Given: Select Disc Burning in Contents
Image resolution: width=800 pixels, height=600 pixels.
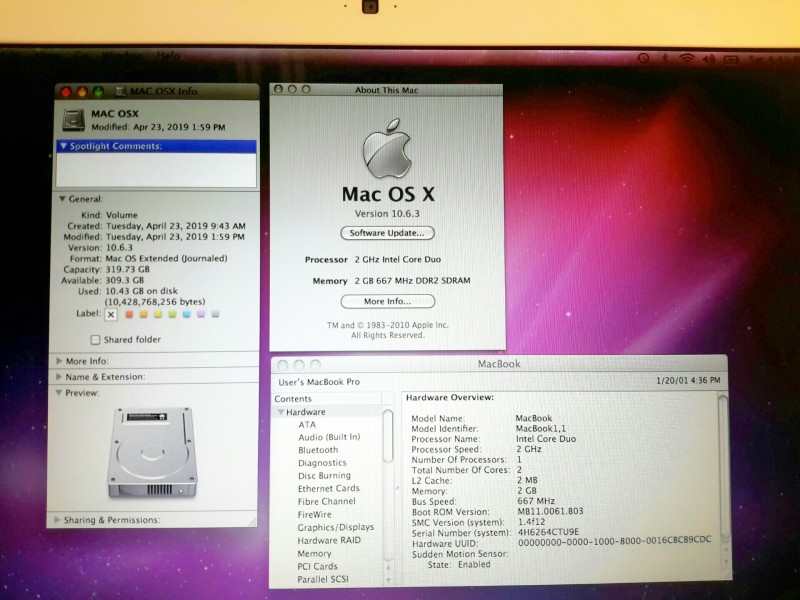Looking at the screenshot, I should point(324,476).
